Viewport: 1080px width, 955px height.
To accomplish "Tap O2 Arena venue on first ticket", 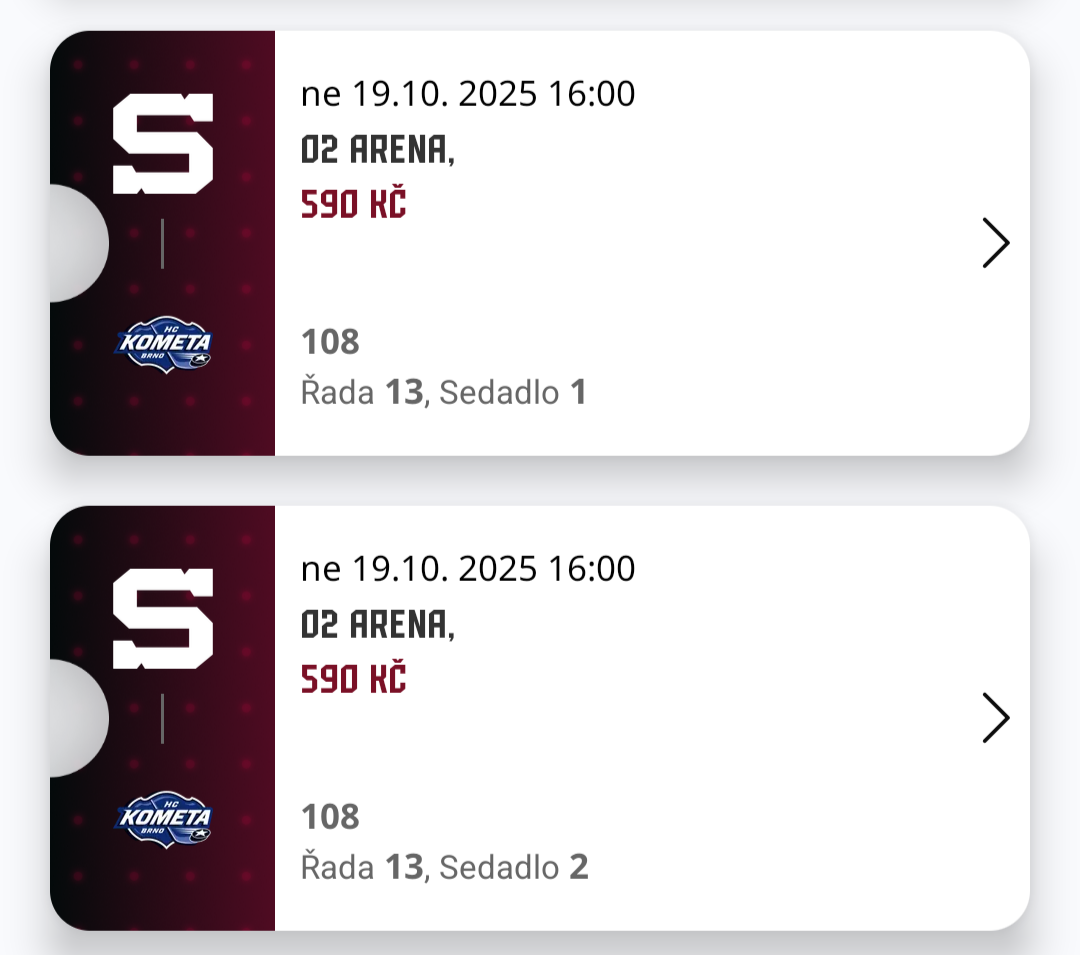I will (x=377, y=150).
